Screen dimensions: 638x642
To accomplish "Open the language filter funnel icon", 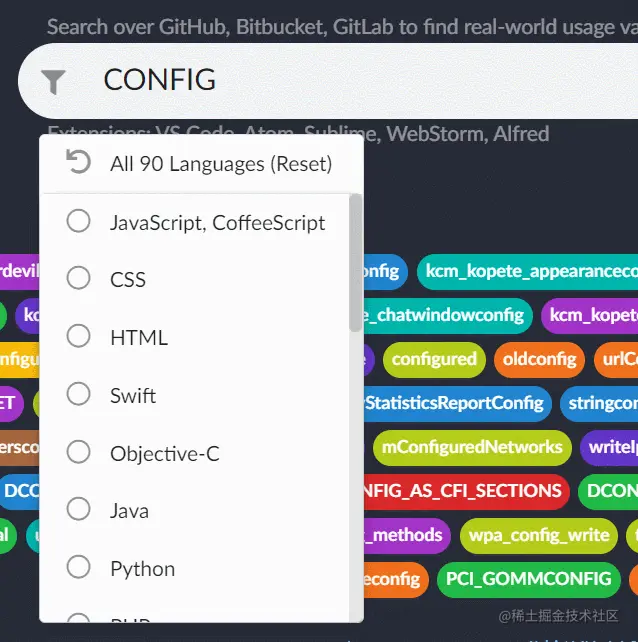I will pos(53,81).
